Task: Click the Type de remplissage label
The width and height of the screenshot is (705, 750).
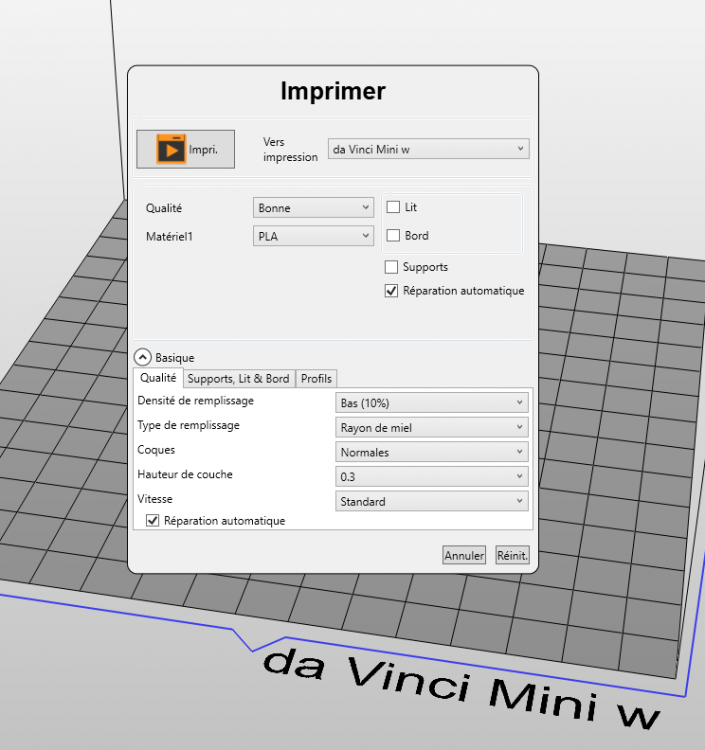Action: coord(188,425)
